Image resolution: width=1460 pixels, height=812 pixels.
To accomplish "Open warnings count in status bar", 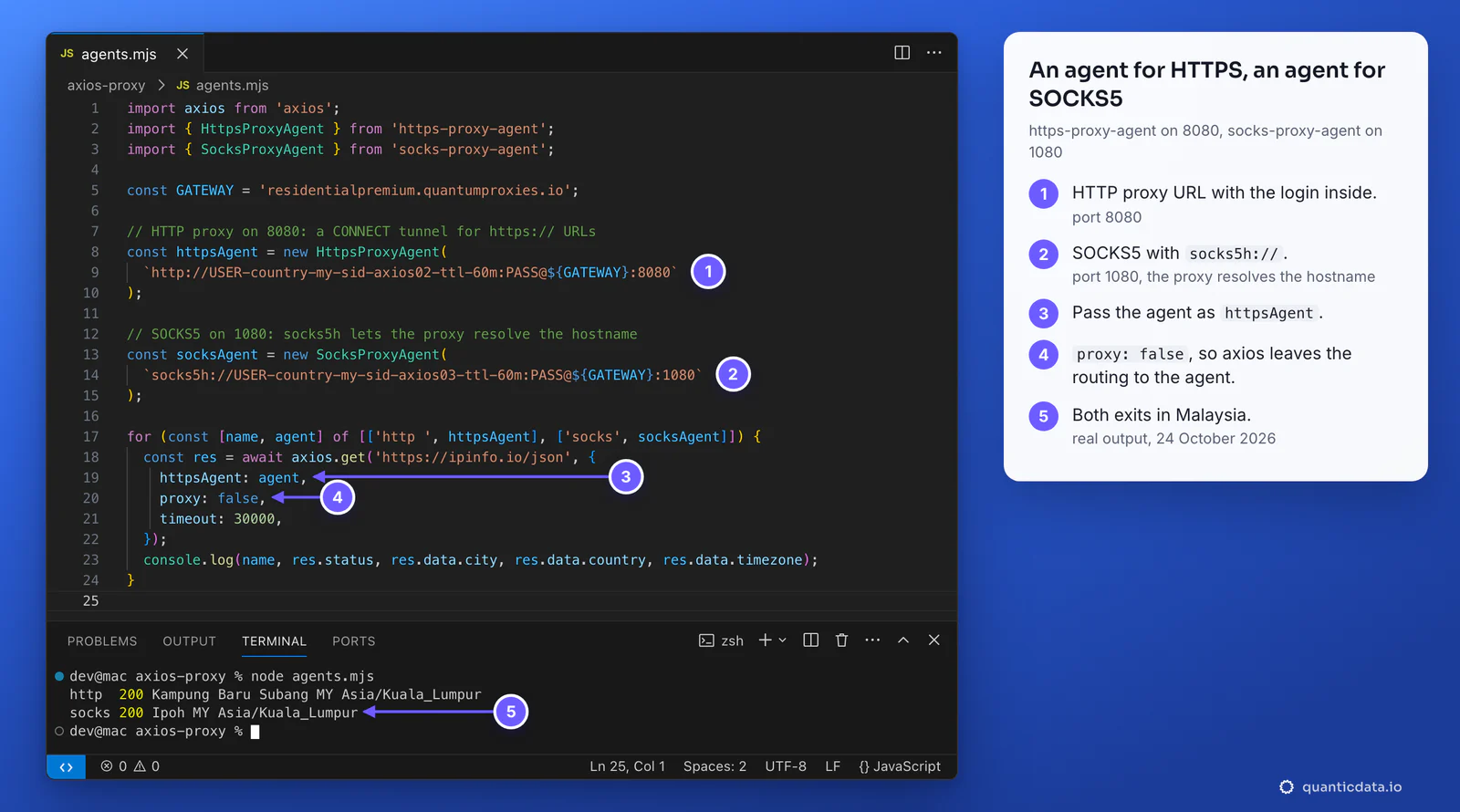I will coord(147,766).
